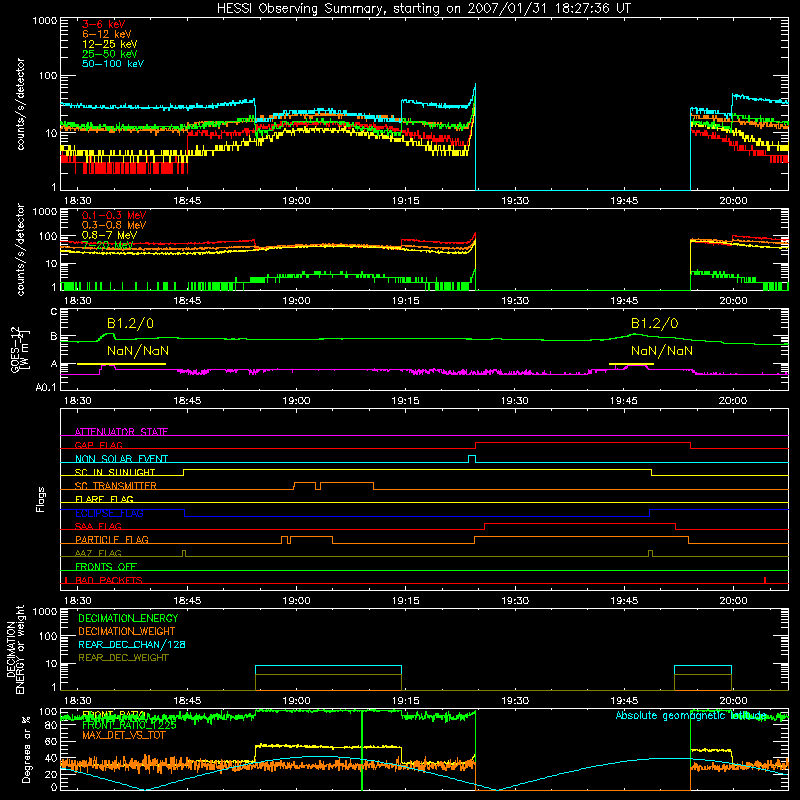The width and height of the screenshot is (800, 800).
Task: Click the SAA_FLAG label
Action: click(98, 526)
